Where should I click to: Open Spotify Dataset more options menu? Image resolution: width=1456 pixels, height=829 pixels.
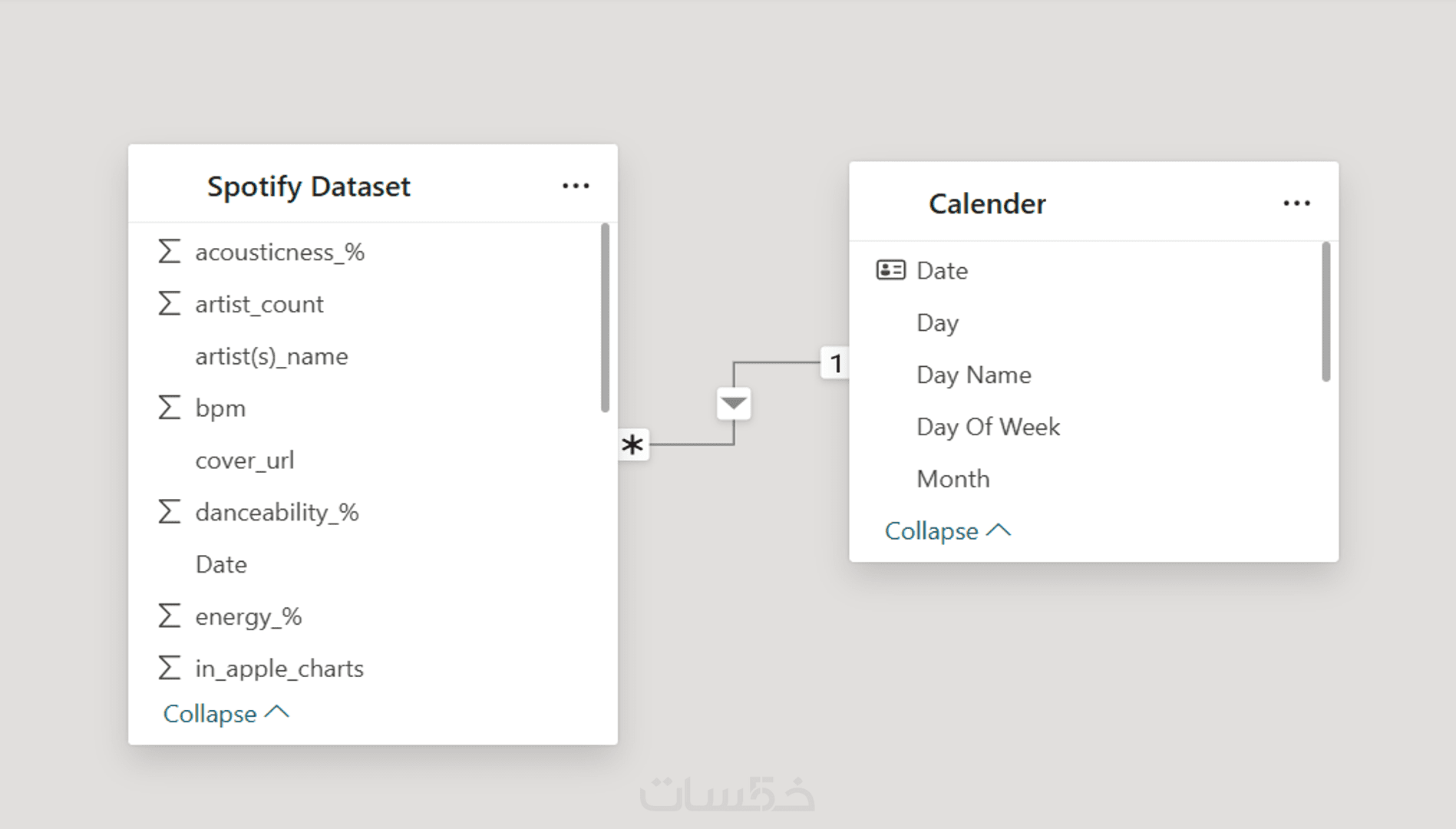[x=576, y=186]
